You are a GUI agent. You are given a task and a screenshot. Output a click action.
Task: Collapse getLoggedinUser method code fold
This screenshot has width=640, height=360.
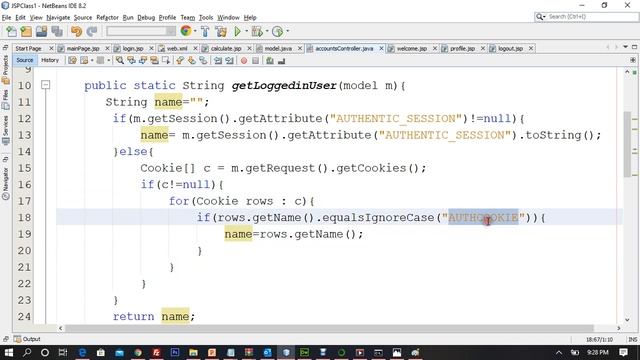click(45, 85)
